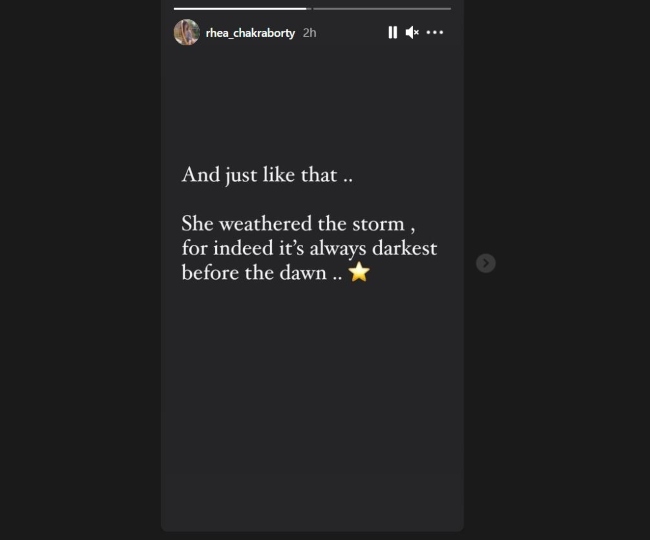Click the word "darkest" in the quote

(x=404, y=248)
